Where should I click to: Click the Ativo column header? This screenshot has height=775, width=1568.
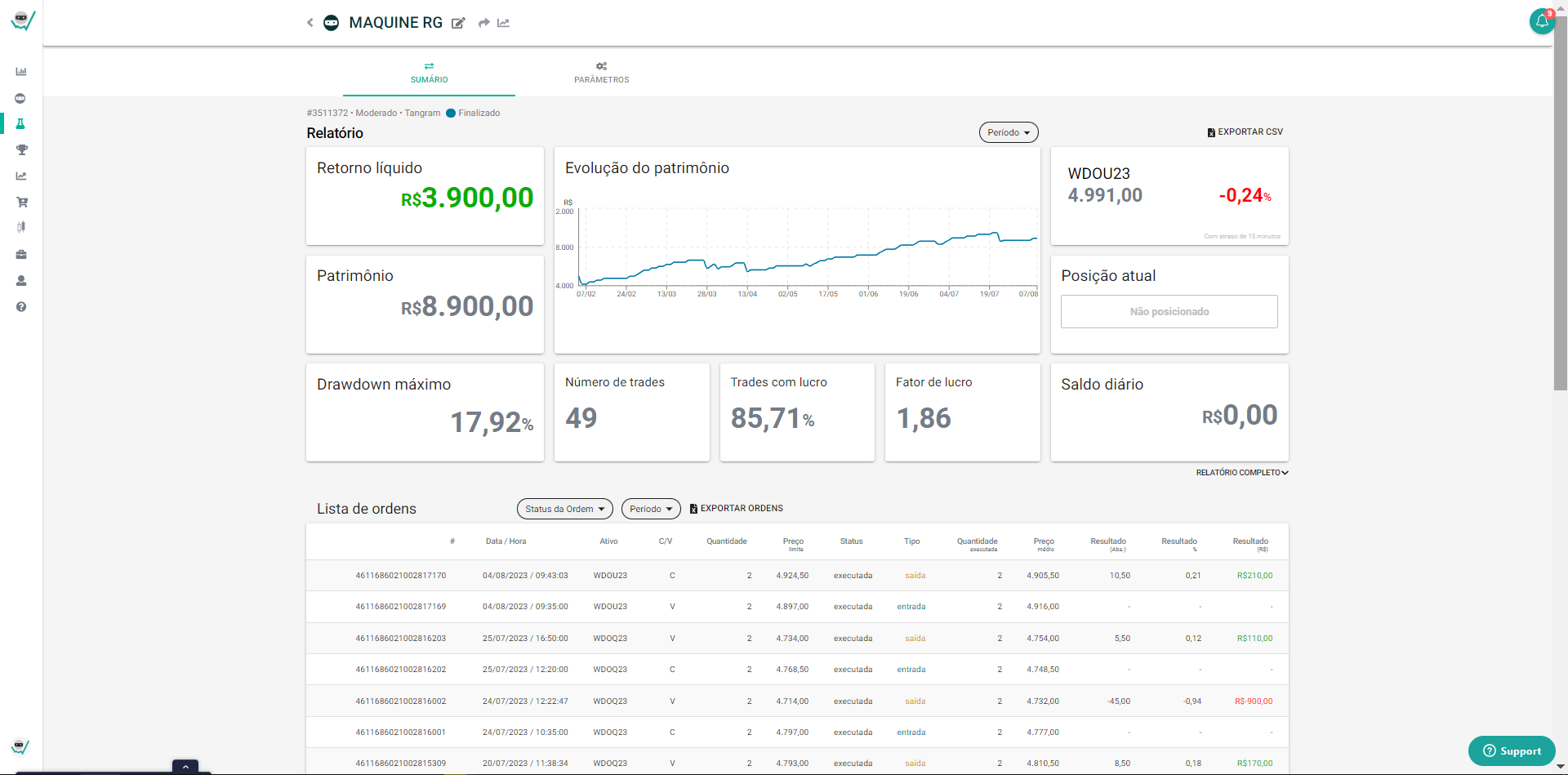[608, 541]
